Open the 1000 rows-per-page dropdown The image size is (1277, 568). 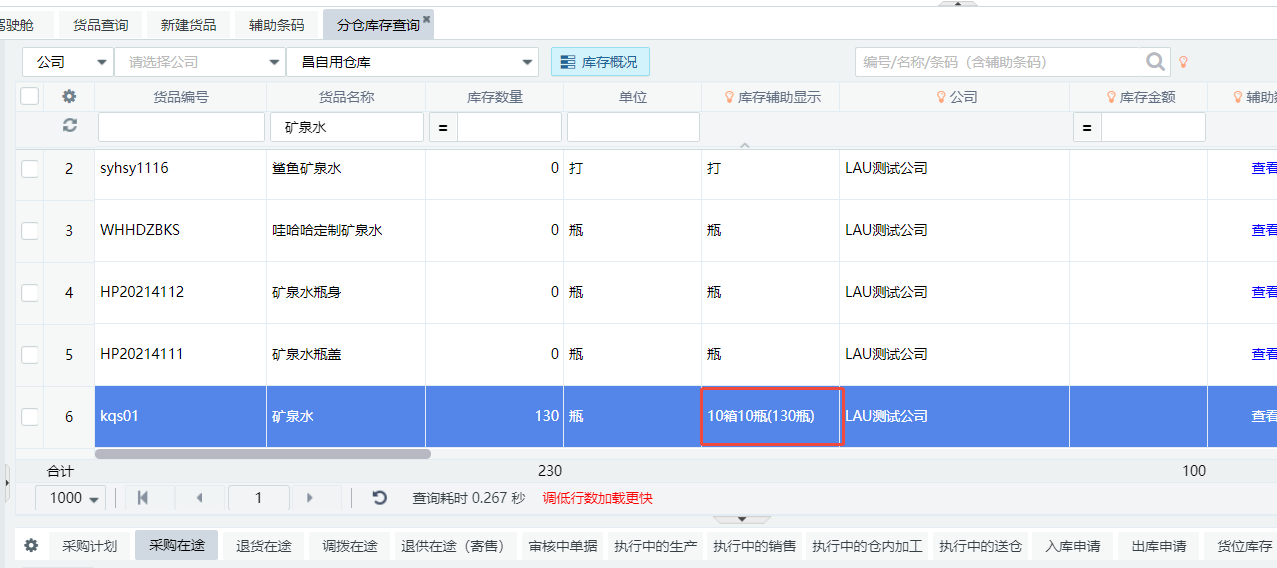(x=71, y=498)
